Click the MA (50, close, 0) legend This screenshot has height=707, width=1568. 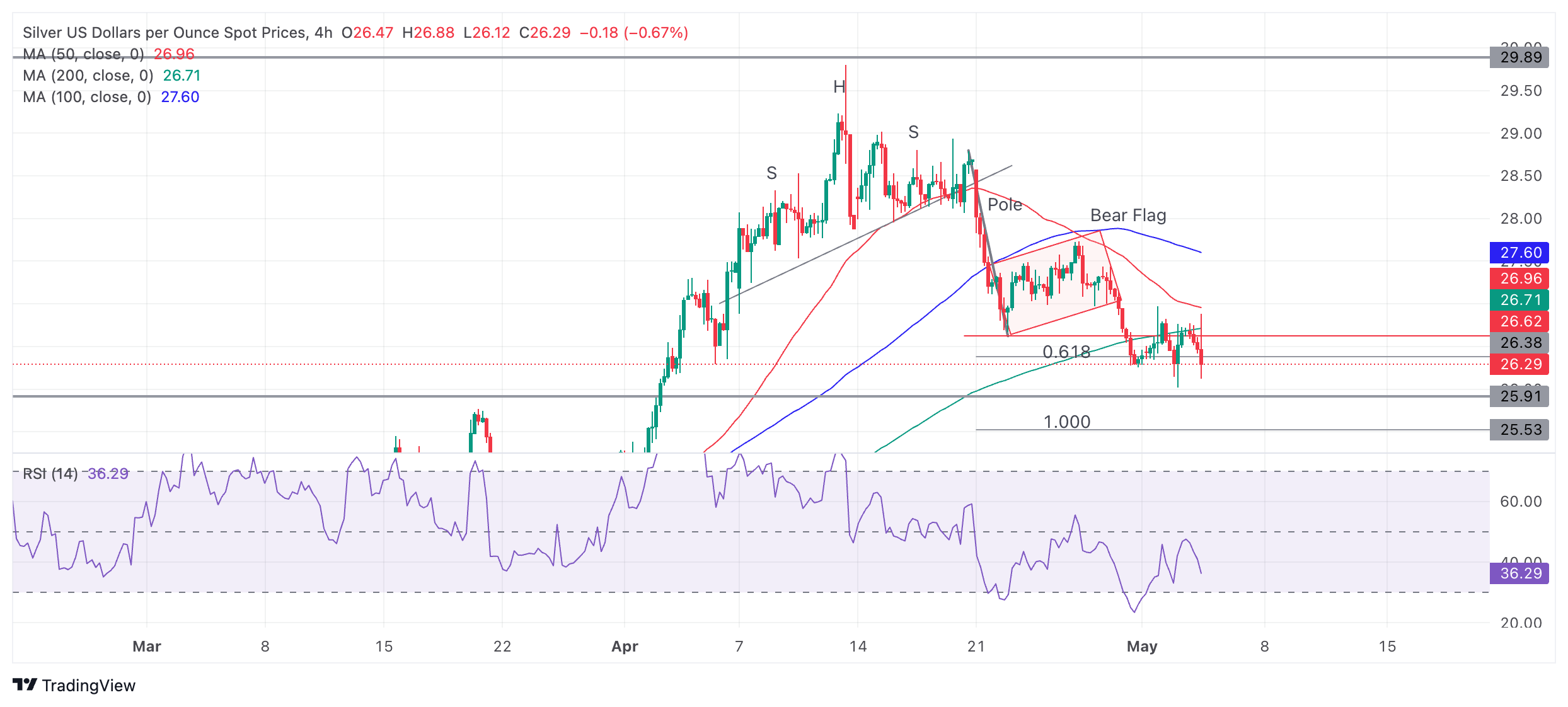[83, 54]
